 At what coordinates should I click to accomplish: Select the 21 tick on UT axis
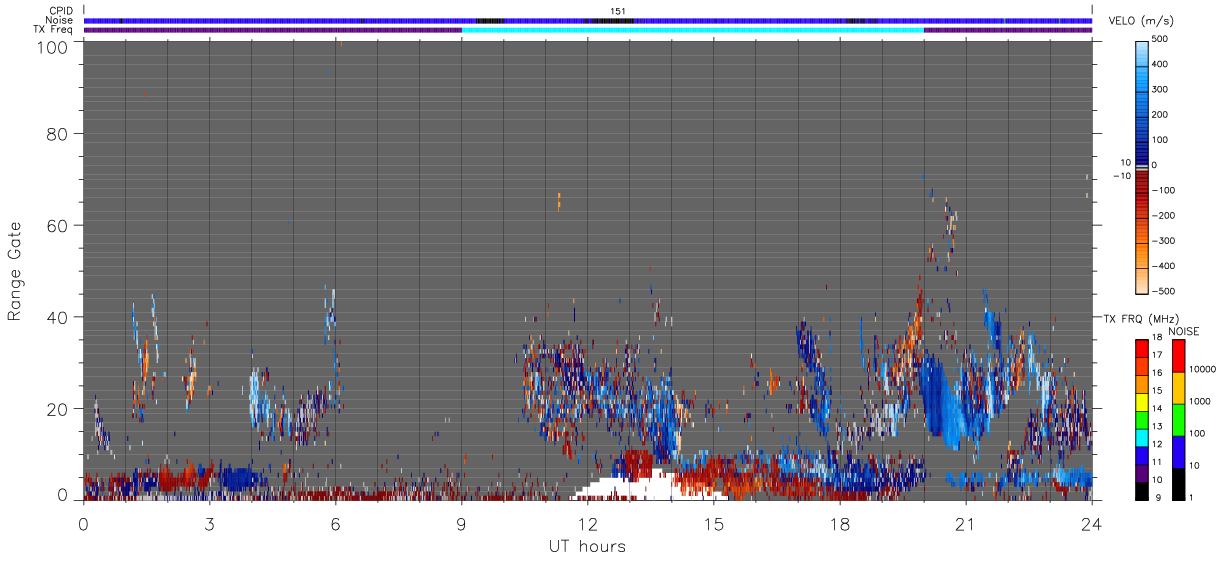(966, 525)
